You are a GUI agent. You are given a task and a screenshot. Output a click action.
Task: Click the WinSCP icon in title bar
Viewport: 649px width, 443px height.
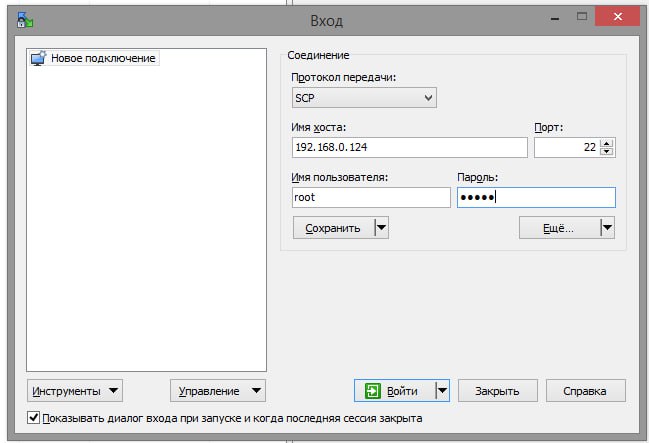25,19
